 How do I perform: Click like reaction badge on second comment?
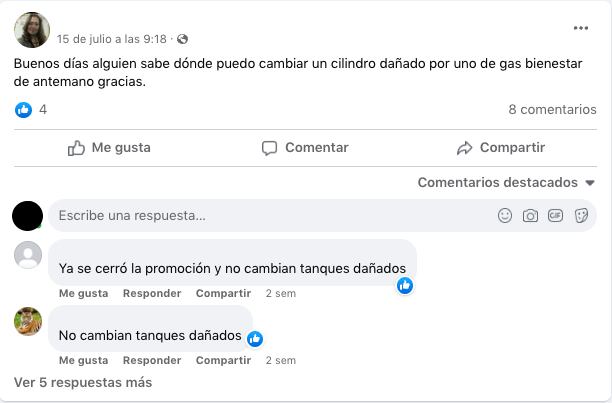(x=255, y=339)
